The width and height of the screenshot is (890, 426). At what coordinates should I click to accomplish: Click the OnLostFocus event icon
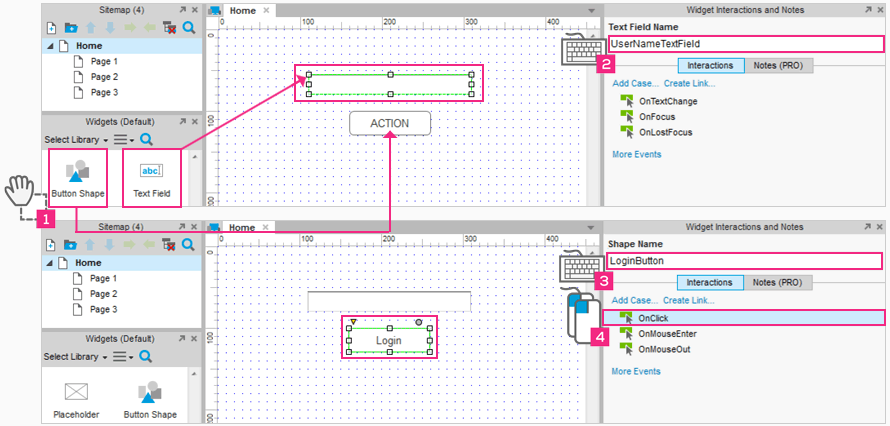coord(627,131)
